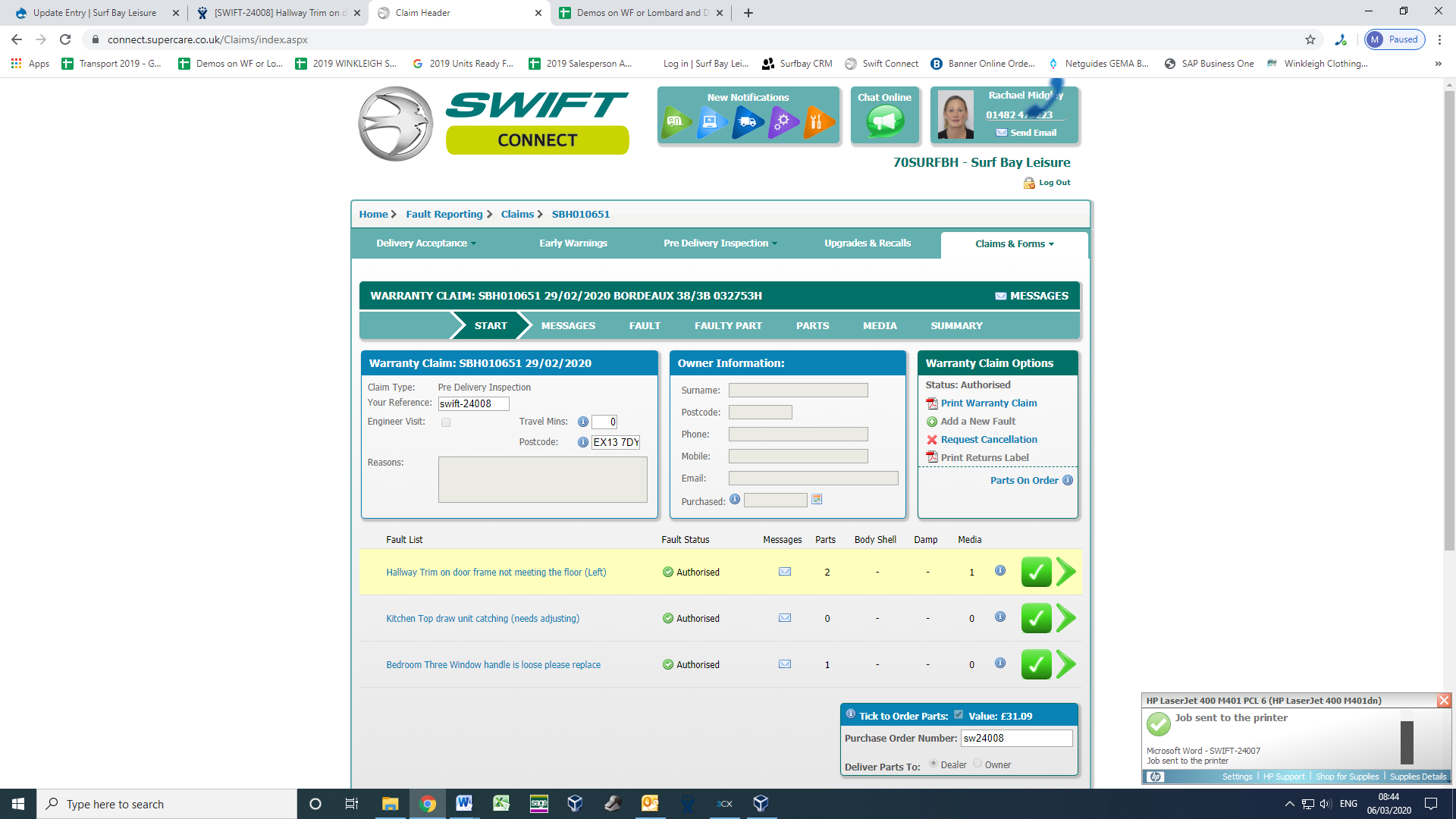Open Chat Online megaphone bubble
Screen dimensions: 1456x819
(x=885, y=121)
